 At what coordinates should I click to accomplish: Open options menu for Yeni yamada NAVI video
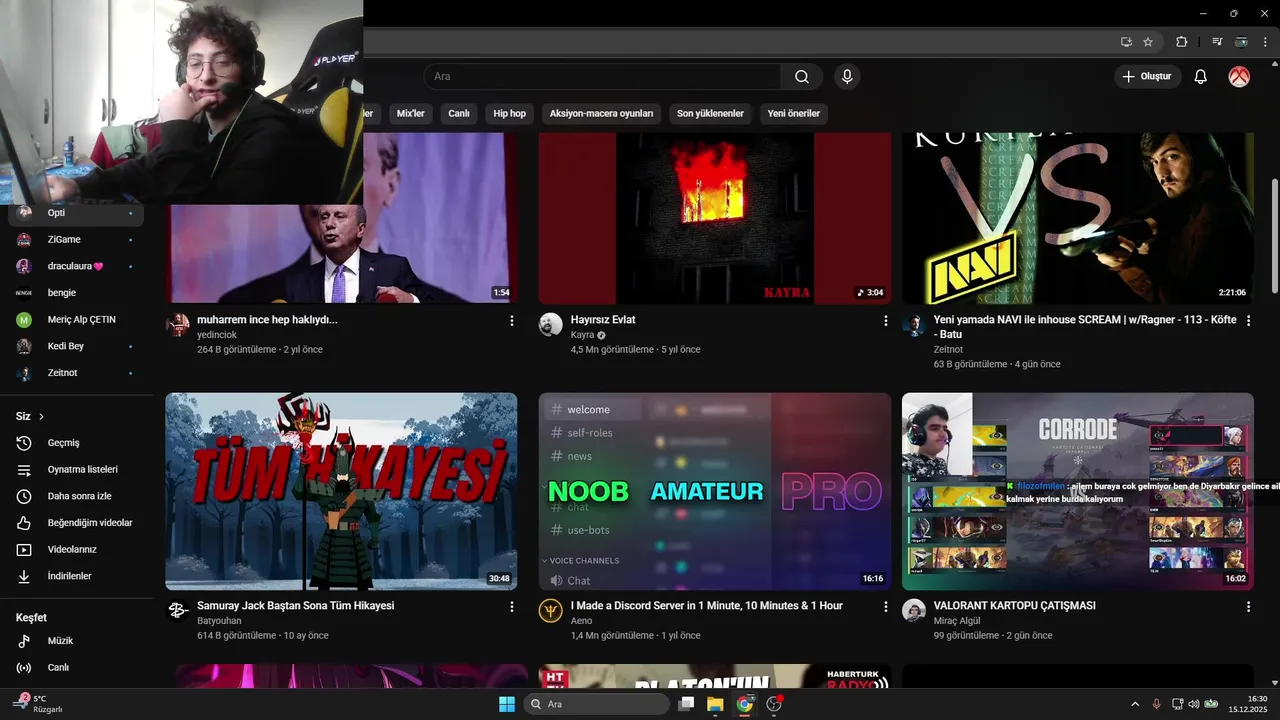1248,321
